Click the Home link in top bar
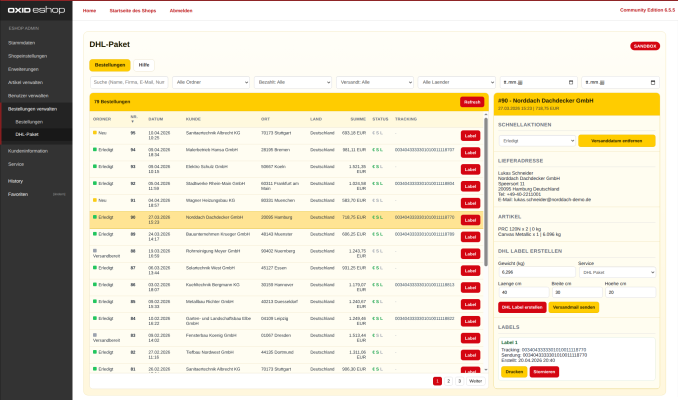The width and height of the screenshot is (678, 400). [90, 10]
